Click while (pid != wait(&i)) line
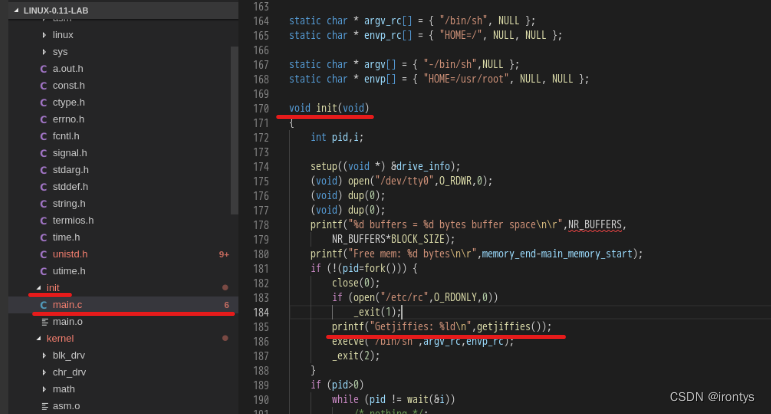The height and width of the screenshot is (414, 771). (393, 399)
